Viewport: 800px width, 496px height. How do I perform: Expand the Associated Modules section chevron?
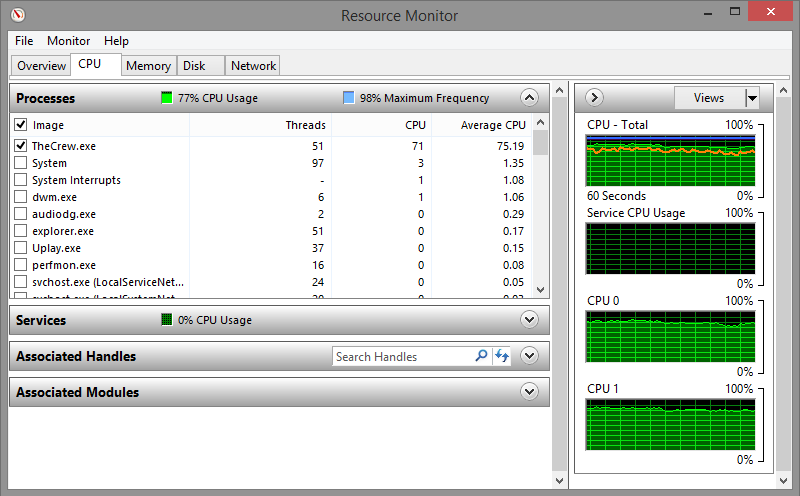pos(529,392)
